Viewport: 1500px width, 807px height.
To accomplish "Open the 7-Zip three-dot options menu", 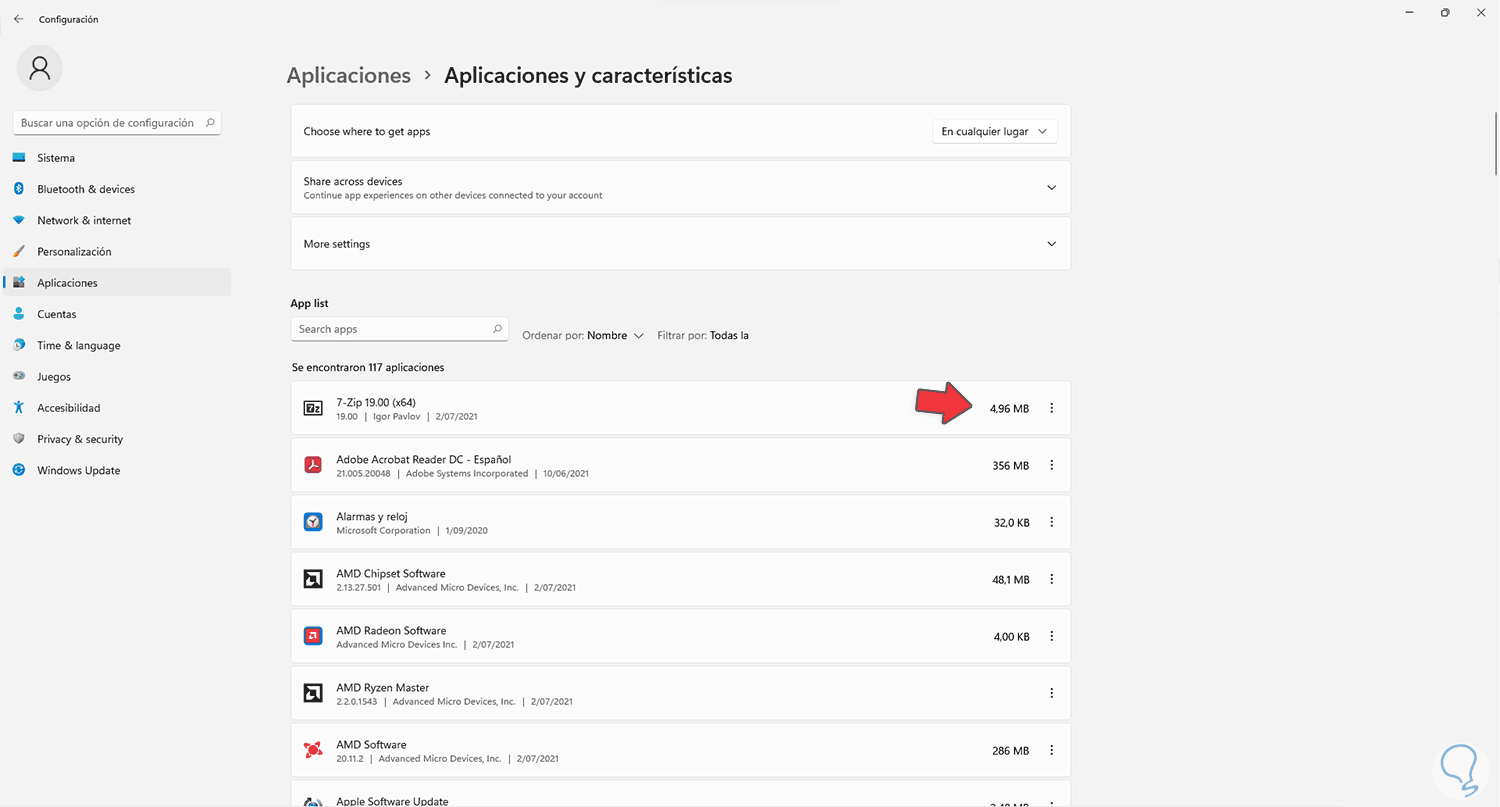I will [x=1051, y=408].
